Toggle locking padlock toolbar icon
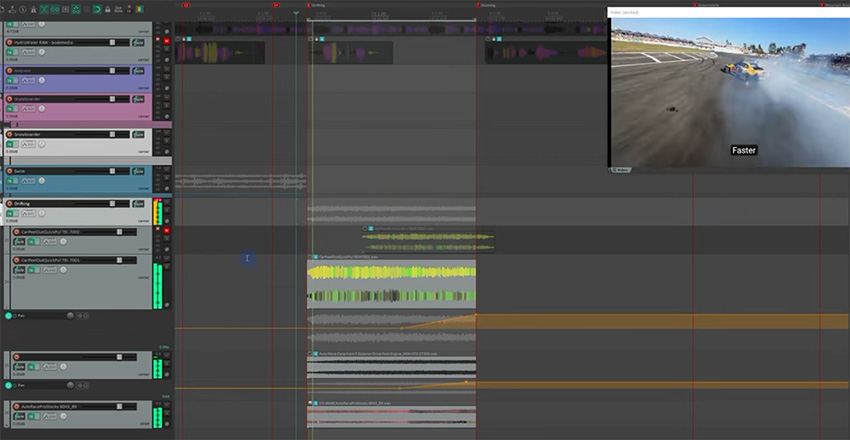 pos(108,9)
